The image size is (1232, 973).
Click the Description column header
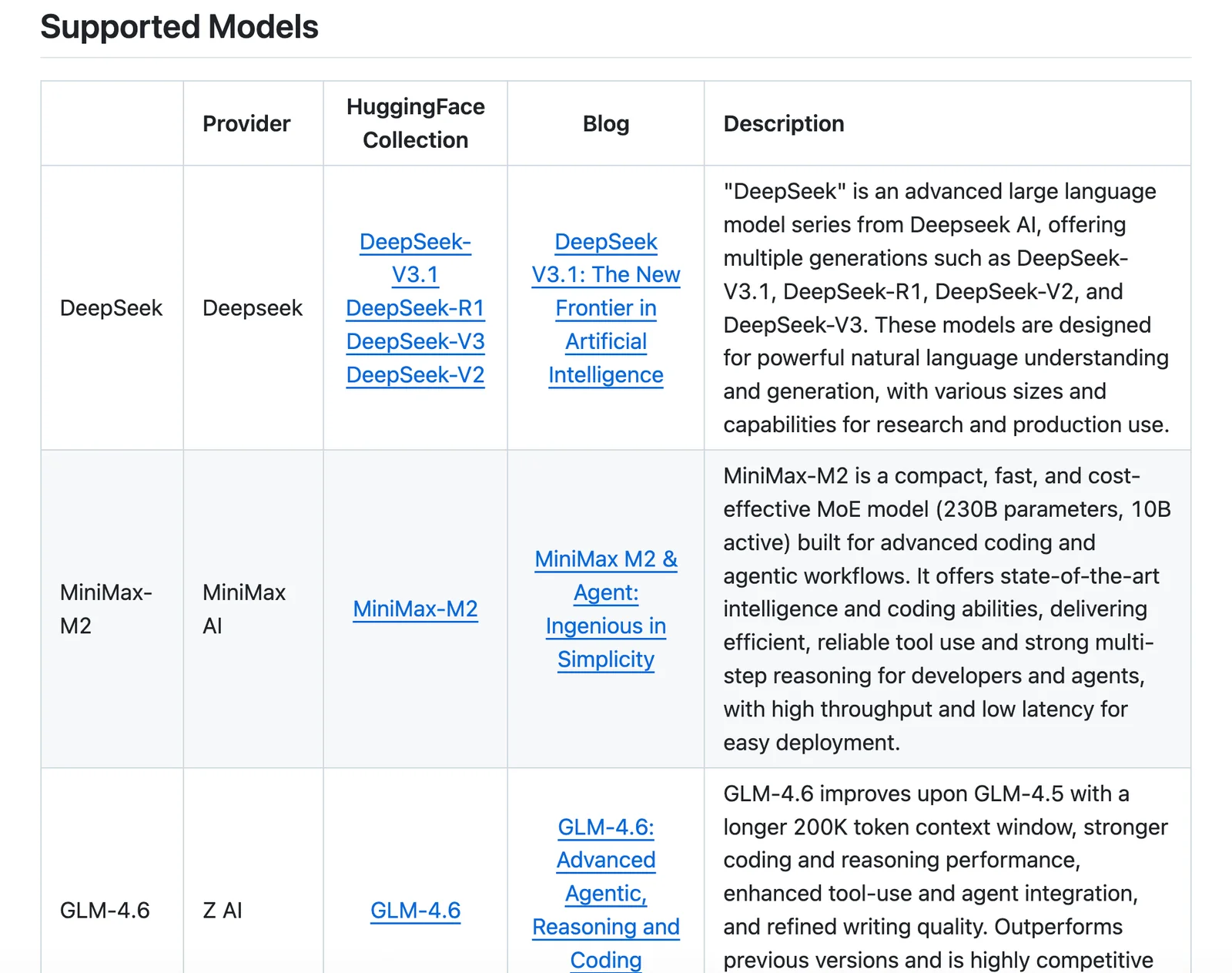pyautogui.click(x=783, y=124)
